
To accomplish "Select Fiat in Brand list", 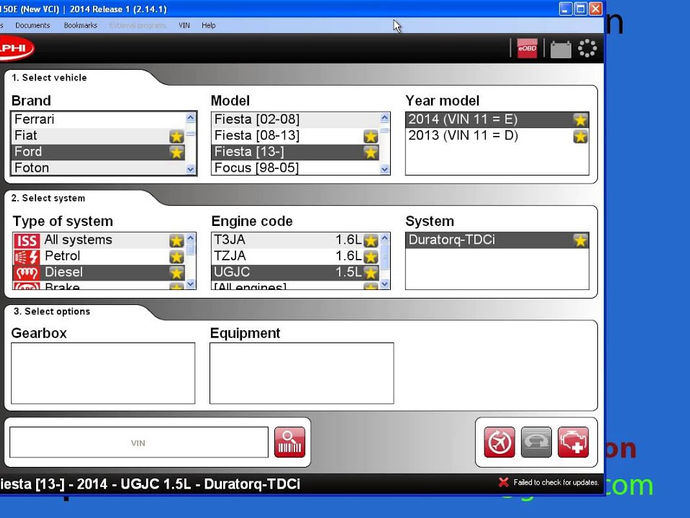I will (x=98, y=136).
